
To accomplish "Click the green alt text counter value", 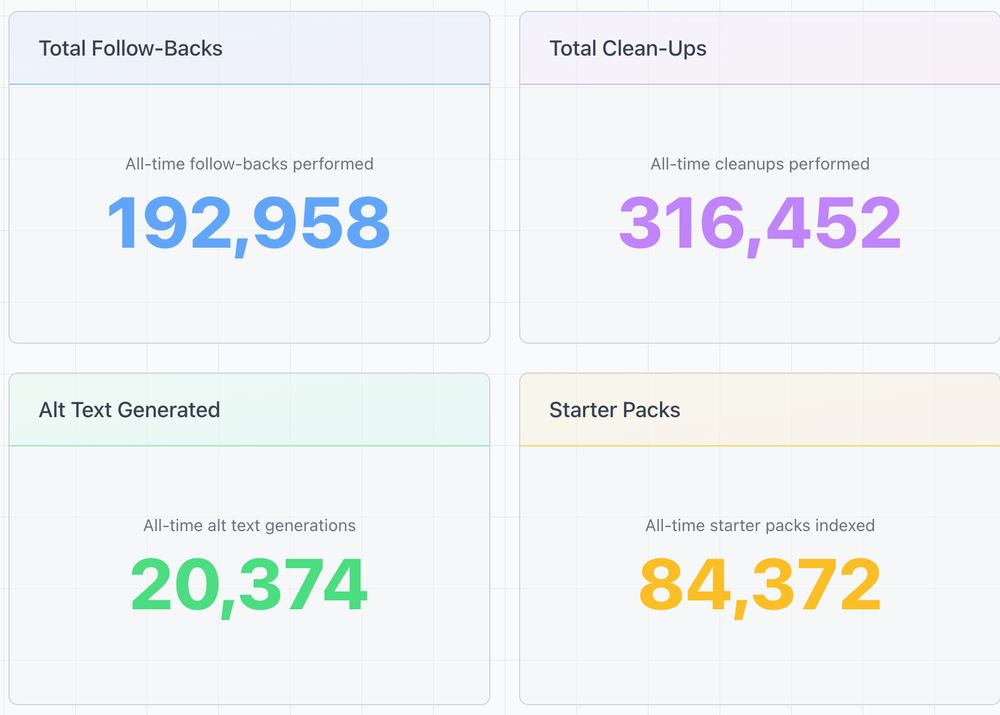I will pos(248,584).
